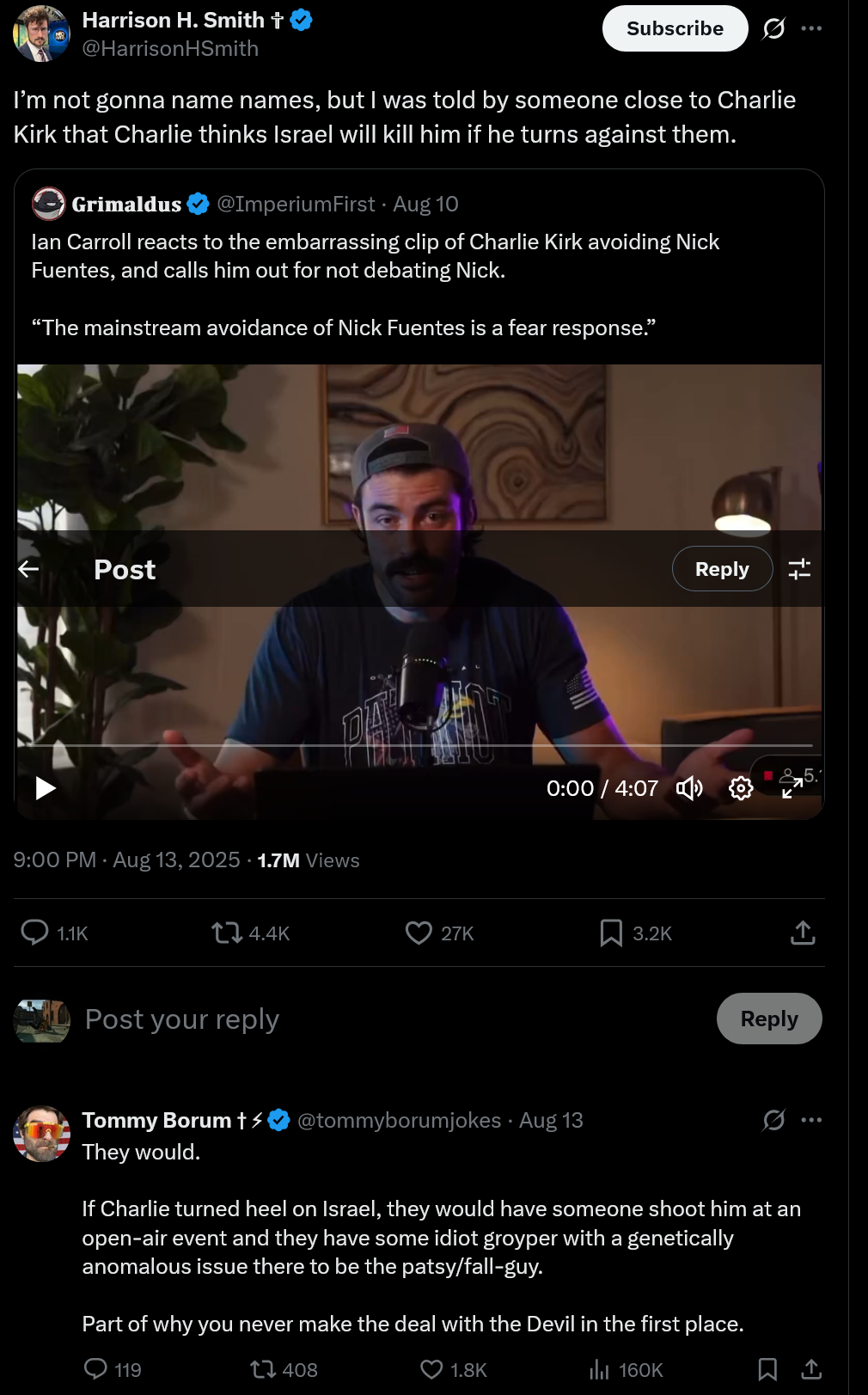Like the main post (27K)
868x1395 pixels.
(x=419, y=933)
